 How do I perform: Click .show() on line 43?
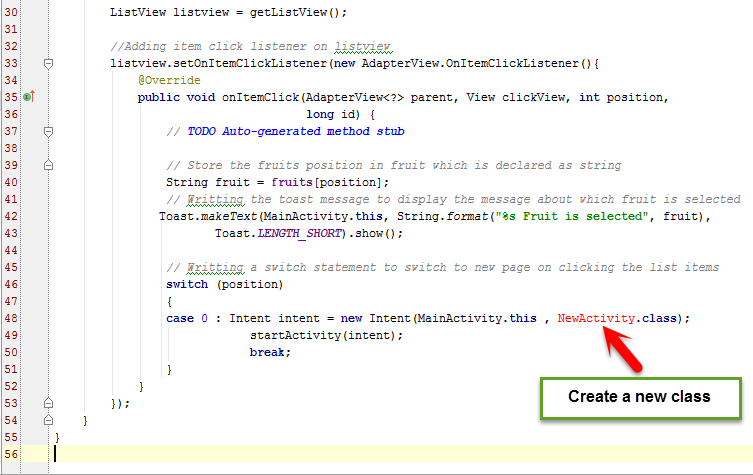click(x=372, y=233)
